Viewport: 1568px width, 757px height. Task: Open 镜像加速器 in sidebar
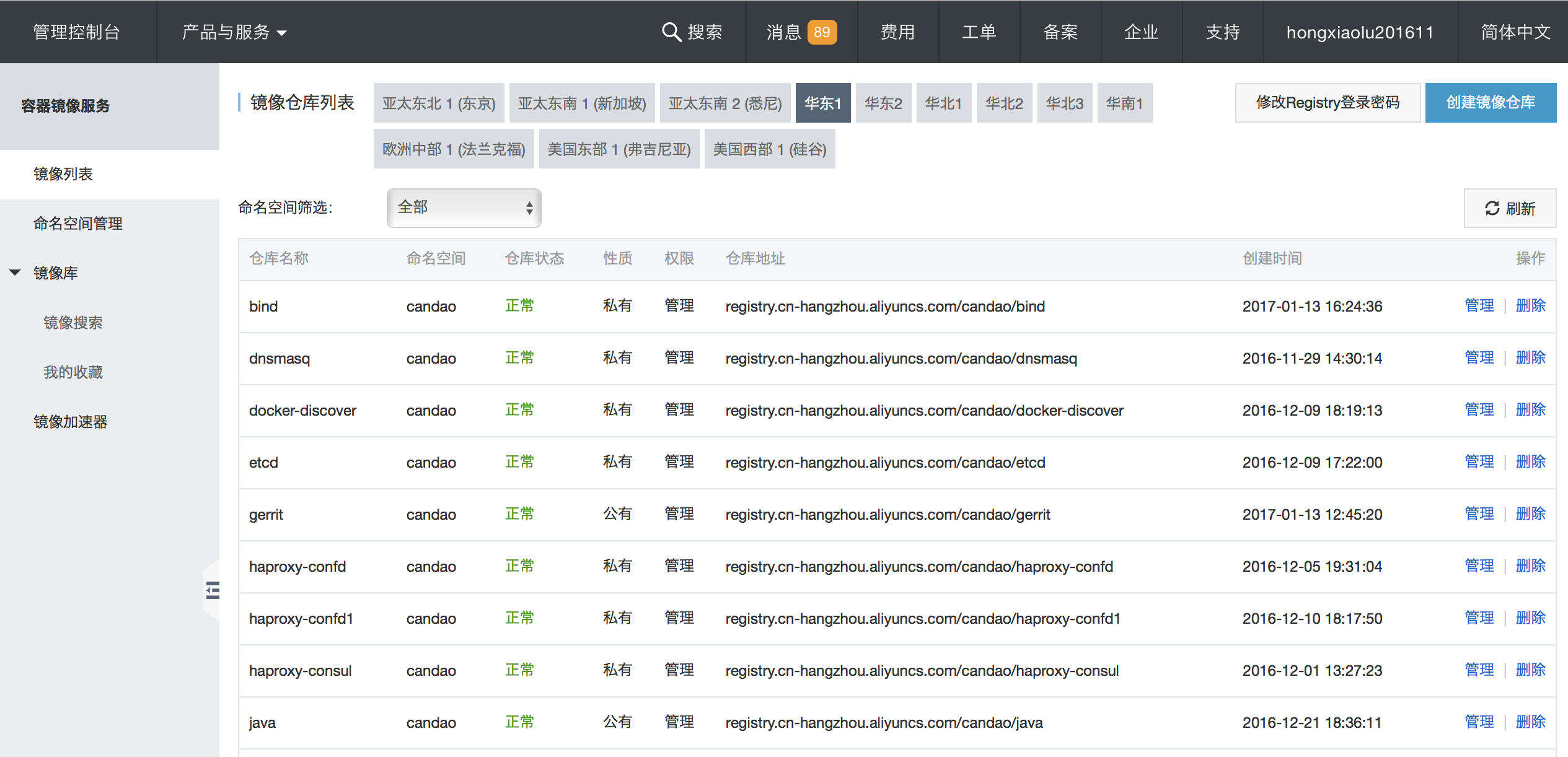point(70,422)
